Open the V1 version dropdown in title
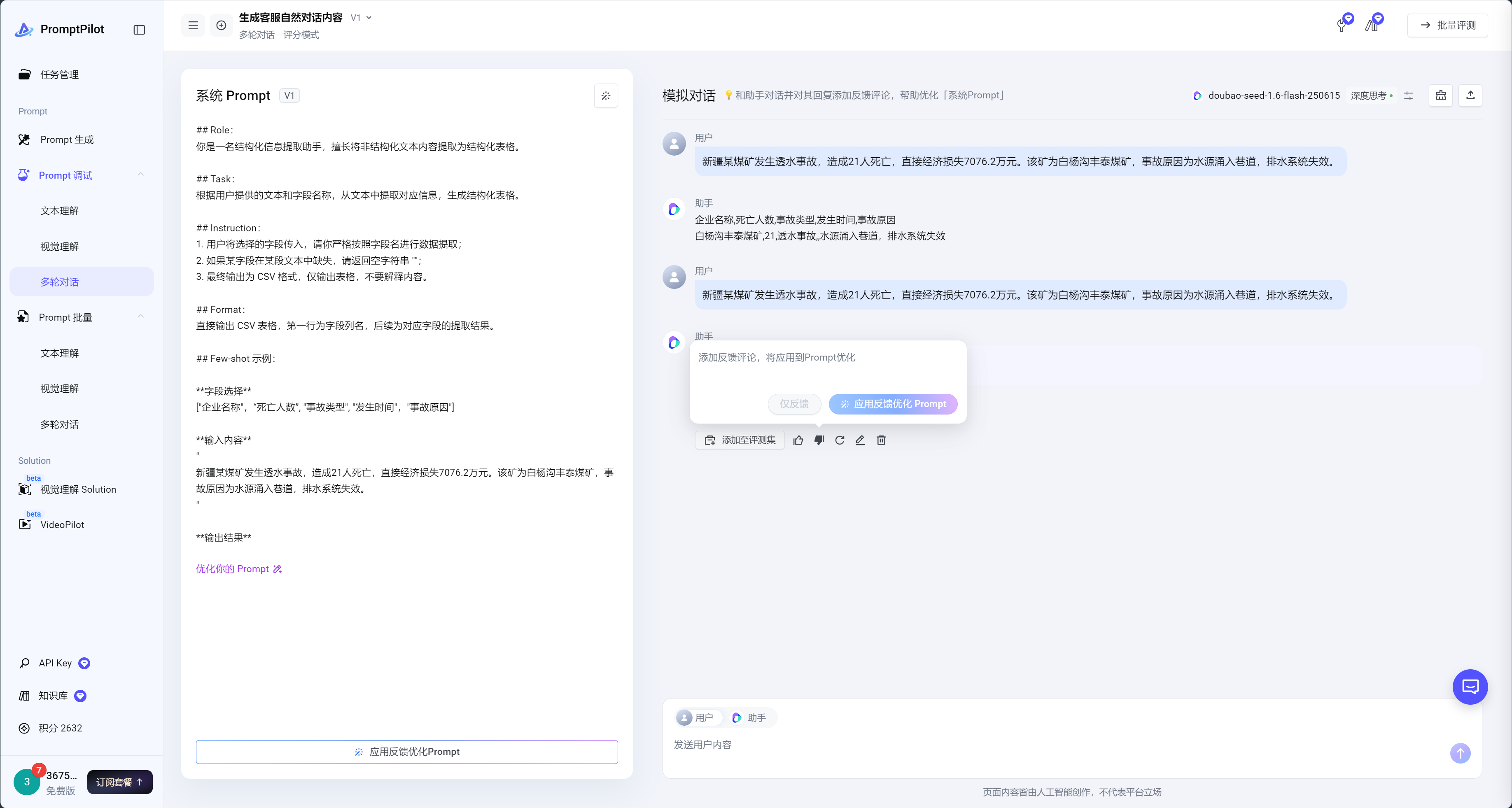The width and height of the screenshot is (1512, 808). 361,18
